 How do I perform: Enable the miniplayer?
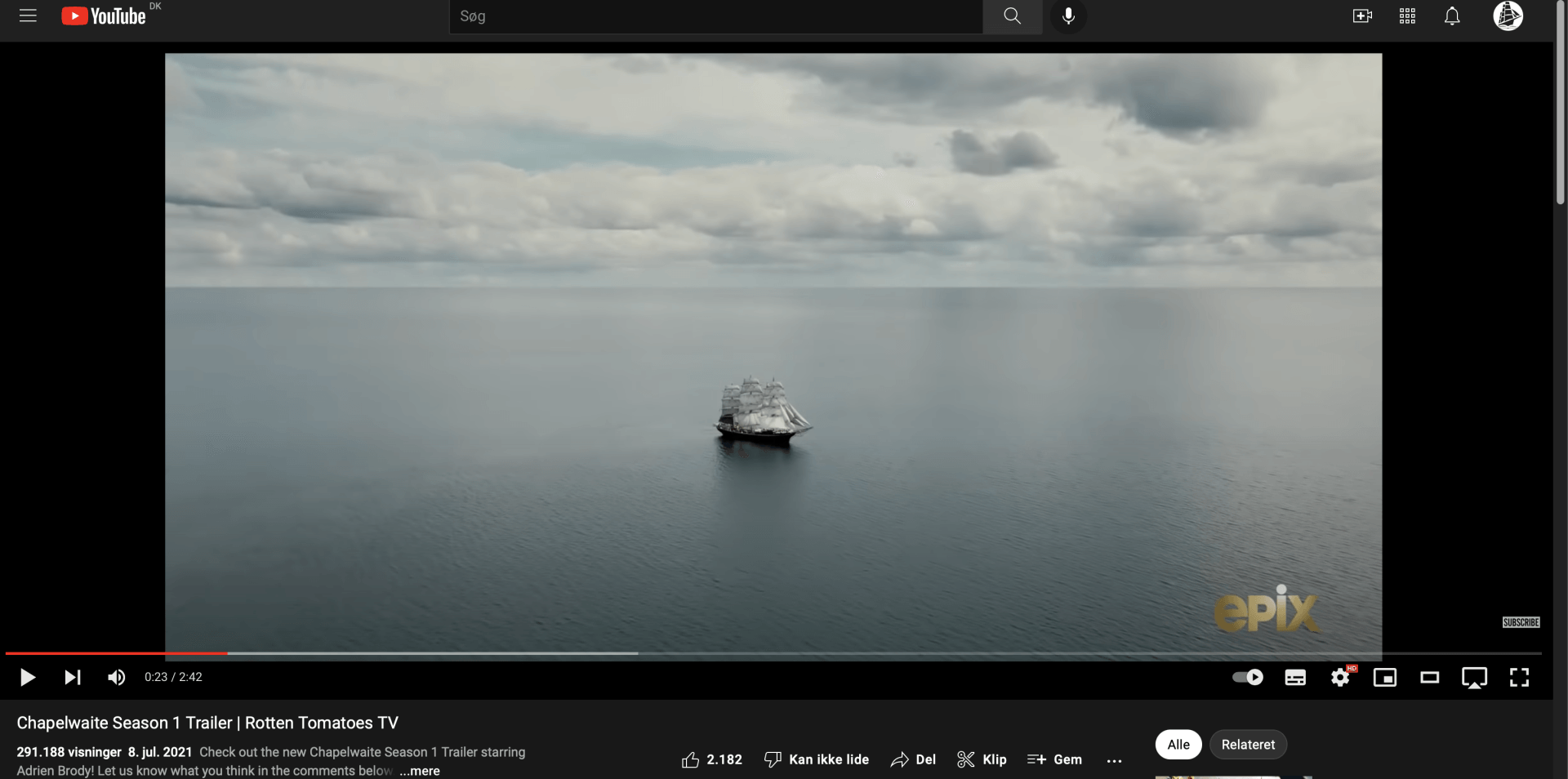[1385, 677]
